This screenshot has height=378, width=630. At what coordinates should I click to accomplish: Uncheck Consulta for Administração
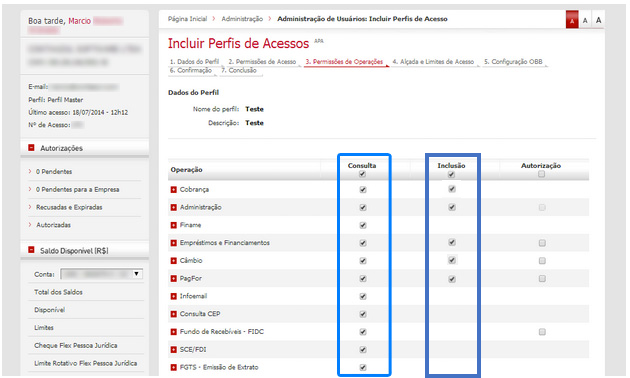363,207
